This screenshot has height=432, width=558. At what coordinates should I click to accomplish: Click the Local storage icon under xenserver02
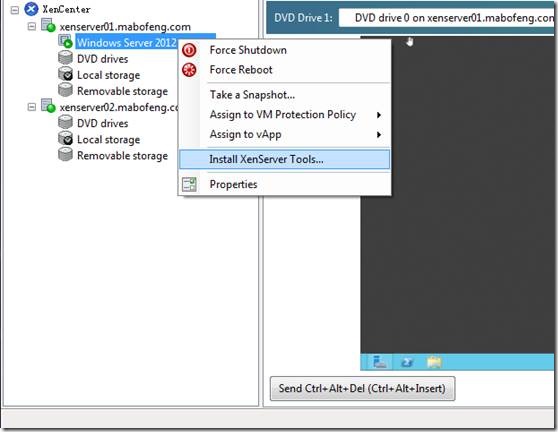[65, 138]
